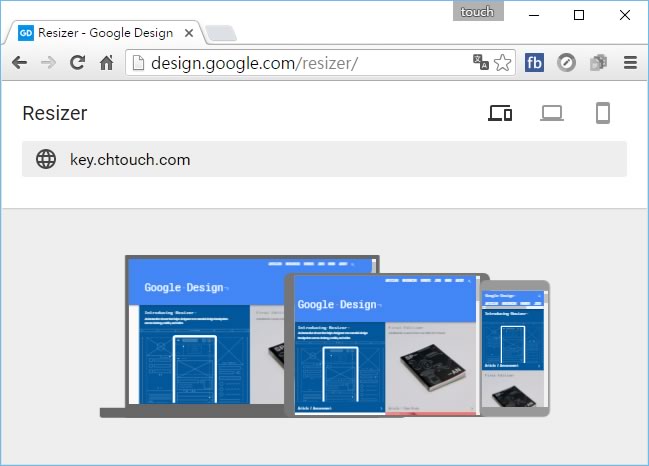Maximize the browser window
The image size is (649, 466).
579,15
